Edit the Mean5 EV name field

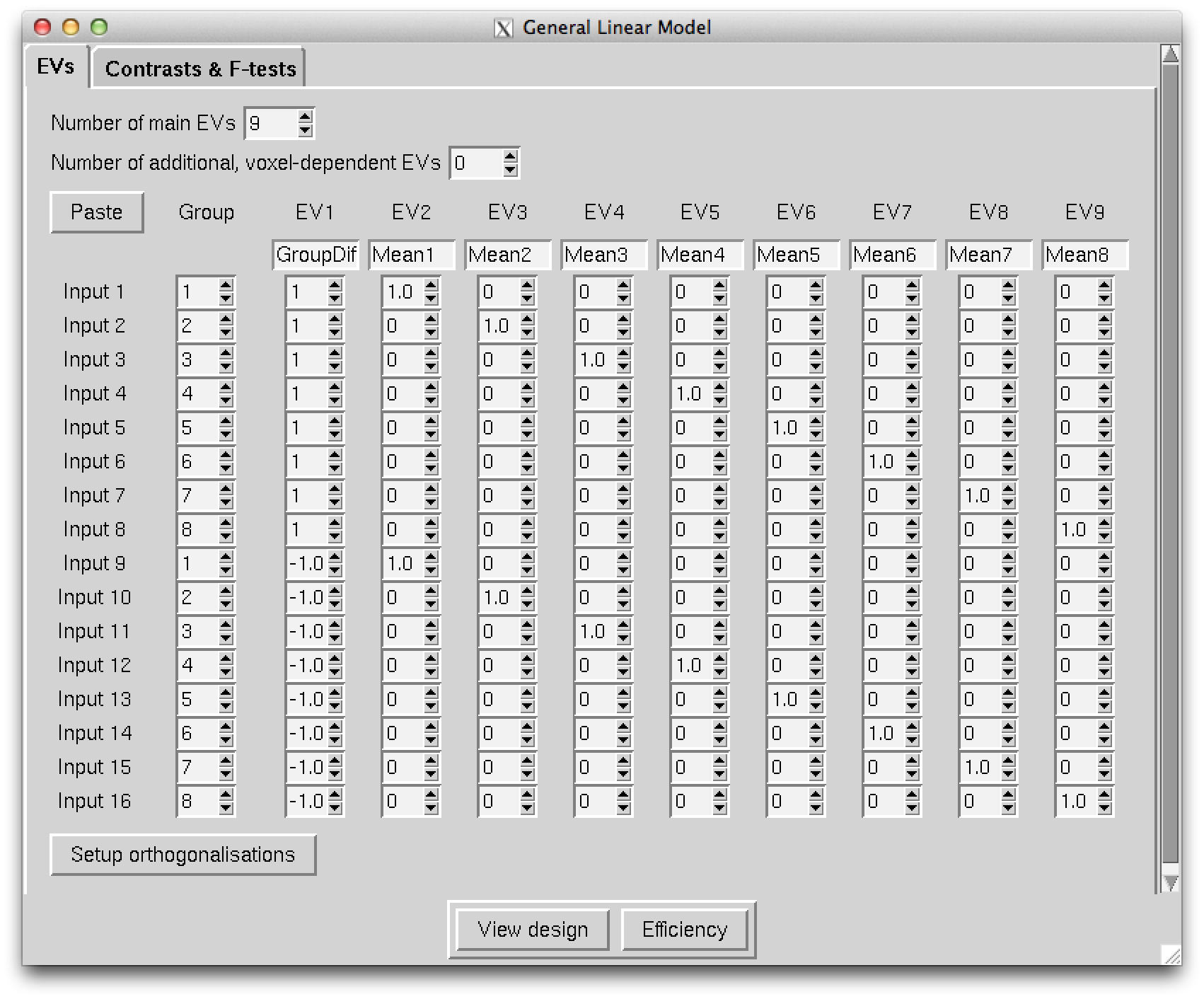click(x=797, y=255)
